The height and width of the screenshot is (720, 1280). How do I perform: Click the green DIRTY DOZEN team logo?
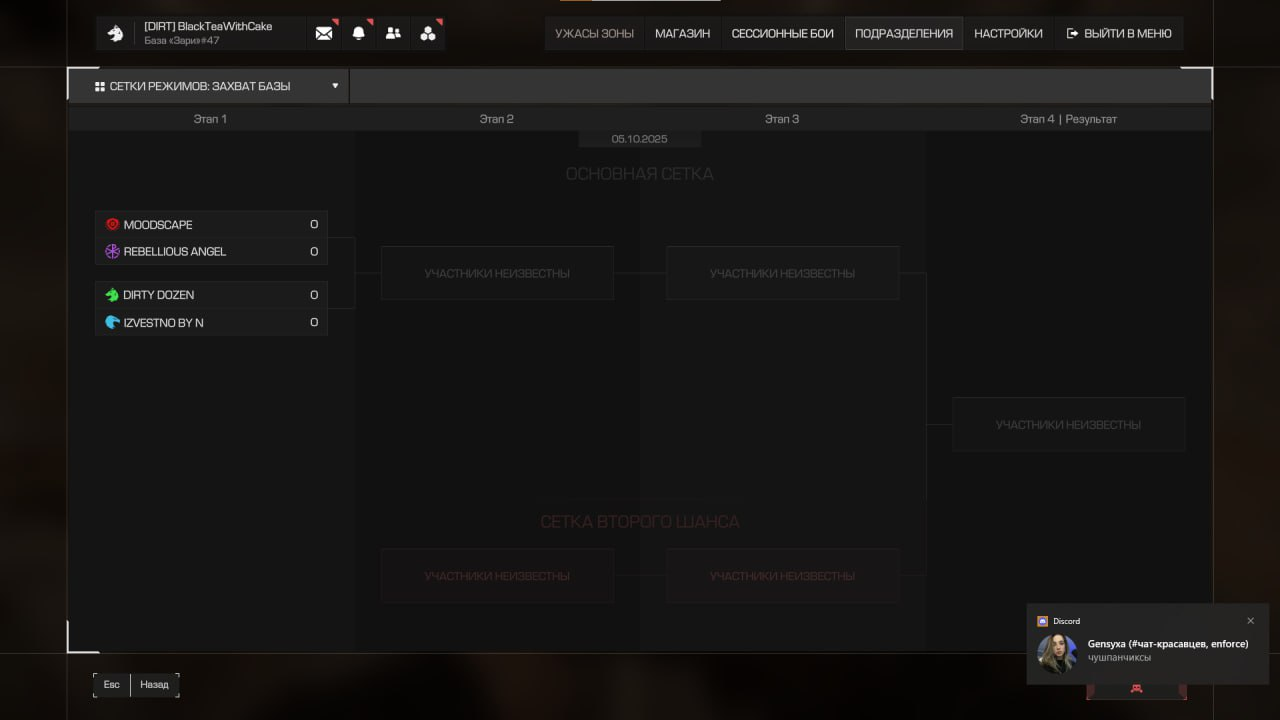112,295
